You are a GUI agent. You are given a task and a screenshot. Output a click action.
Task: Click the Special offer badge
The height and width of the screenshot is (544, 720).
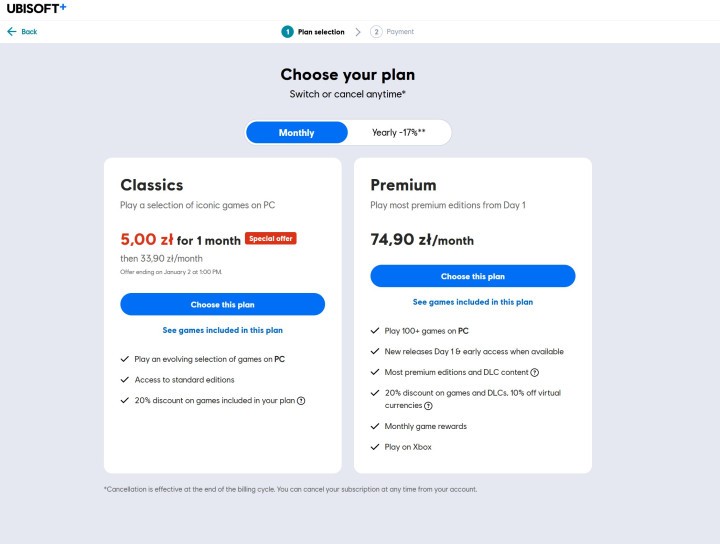(271, 239)
